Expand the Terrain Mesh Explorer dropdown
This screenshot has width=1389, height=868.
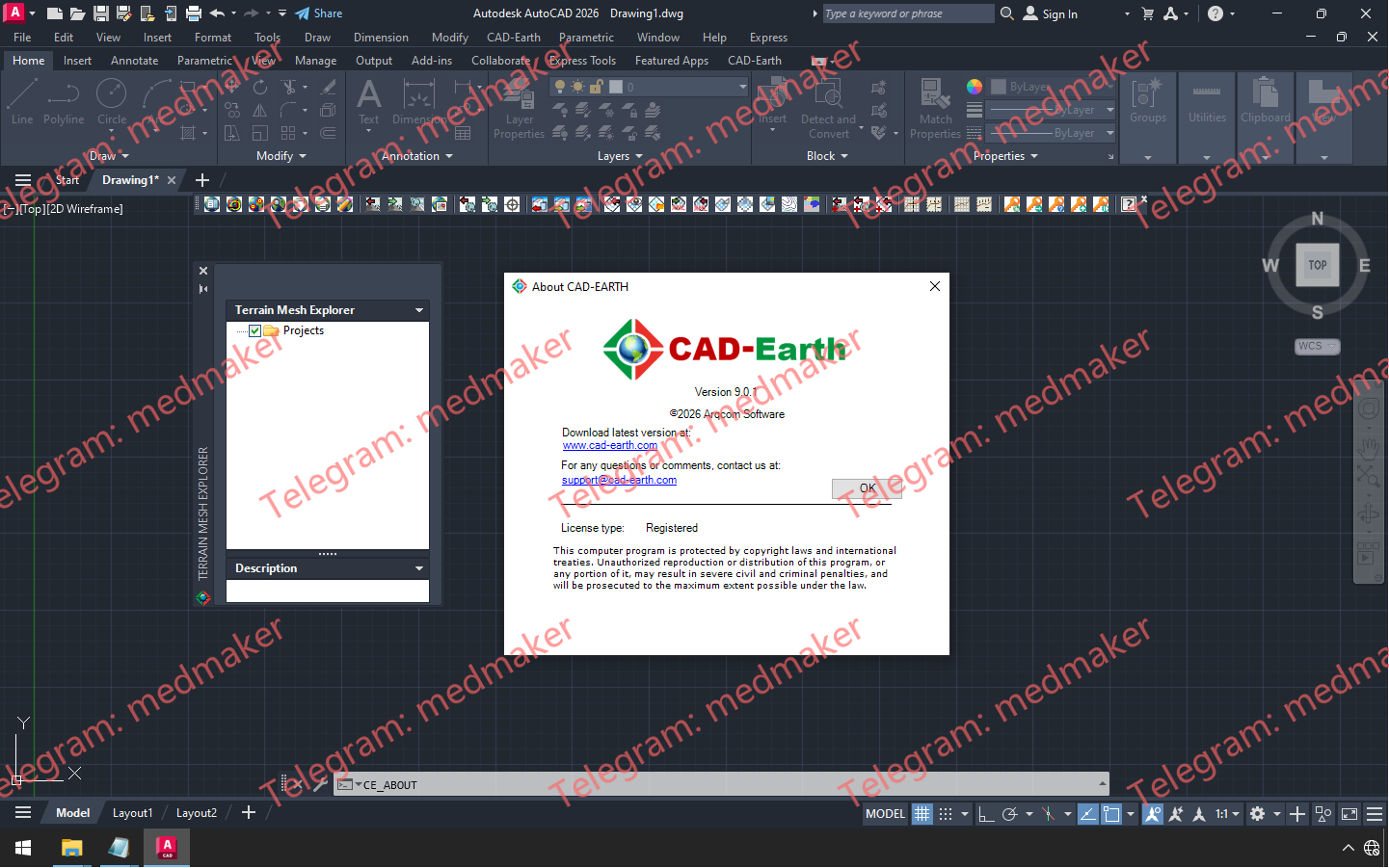[x=417, y=309]
